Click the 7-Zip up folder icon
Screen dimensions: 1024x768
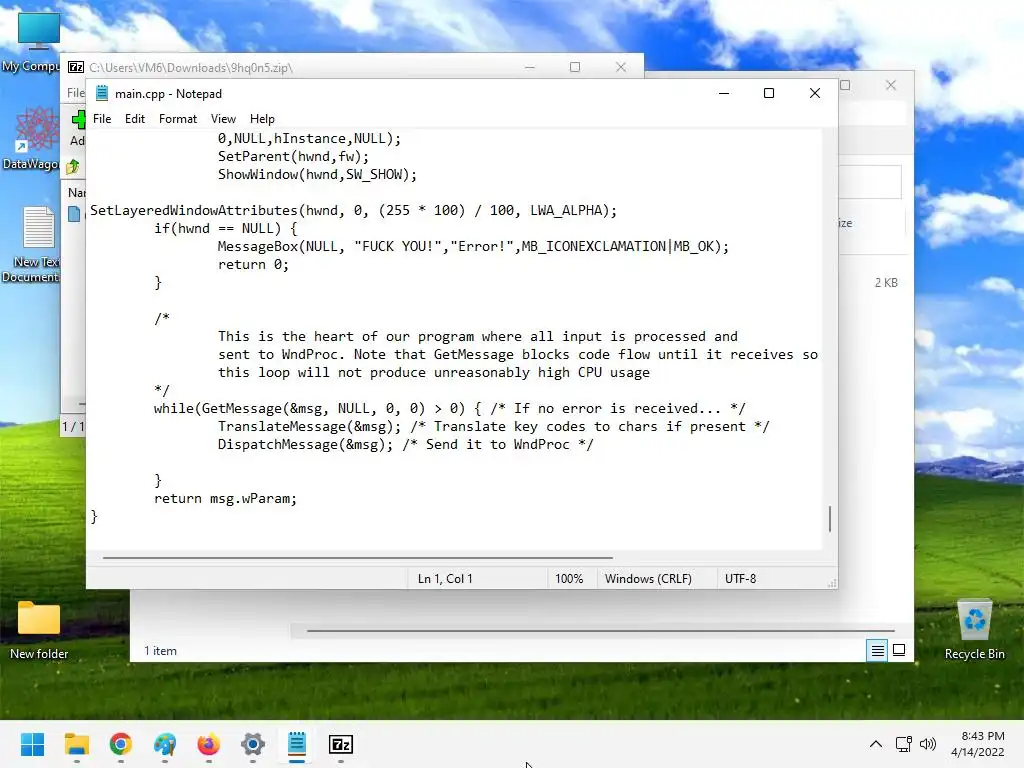point(72,167)
